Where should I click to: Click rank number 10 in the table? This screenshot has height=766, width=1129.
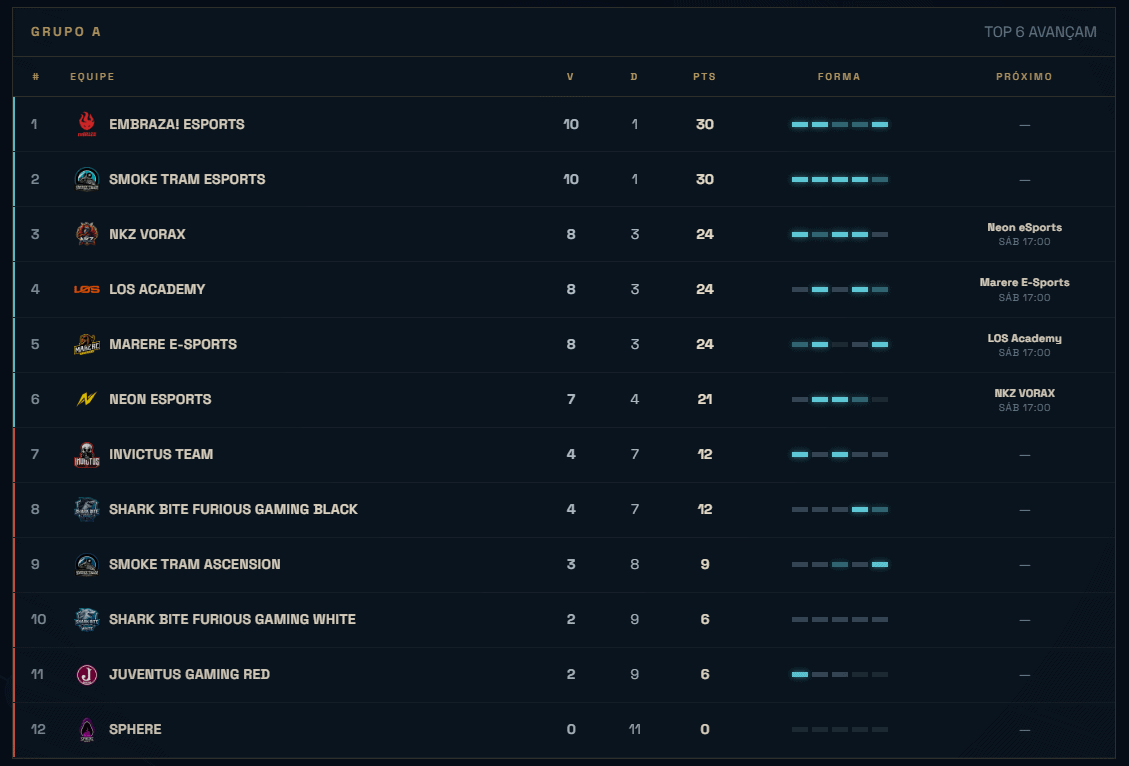(x=38, y=619)
